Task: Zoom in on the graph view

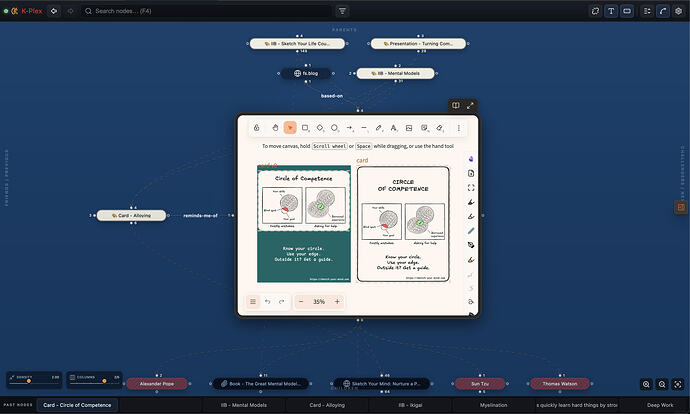Action: 646,384
